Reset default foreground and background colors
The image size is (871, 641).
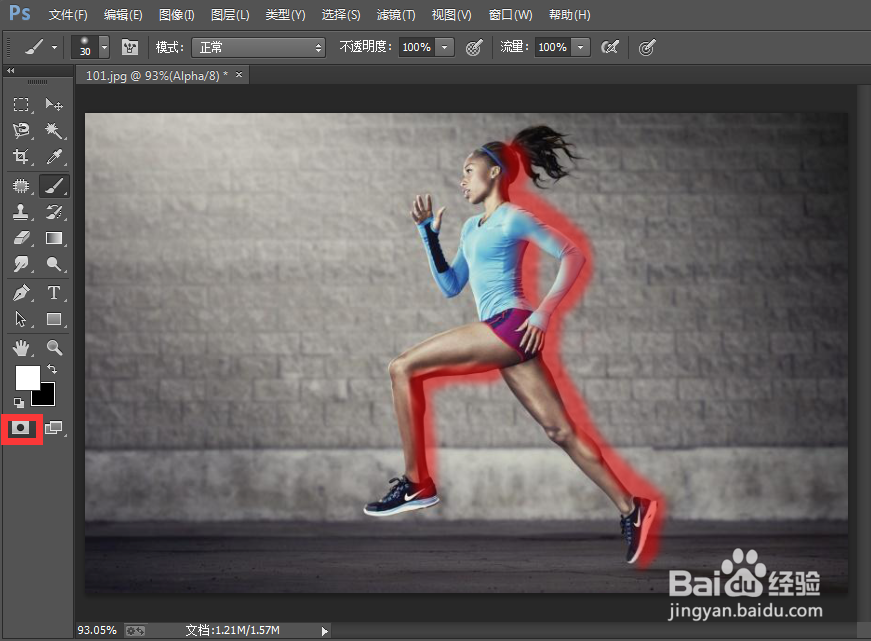(18, 402)
